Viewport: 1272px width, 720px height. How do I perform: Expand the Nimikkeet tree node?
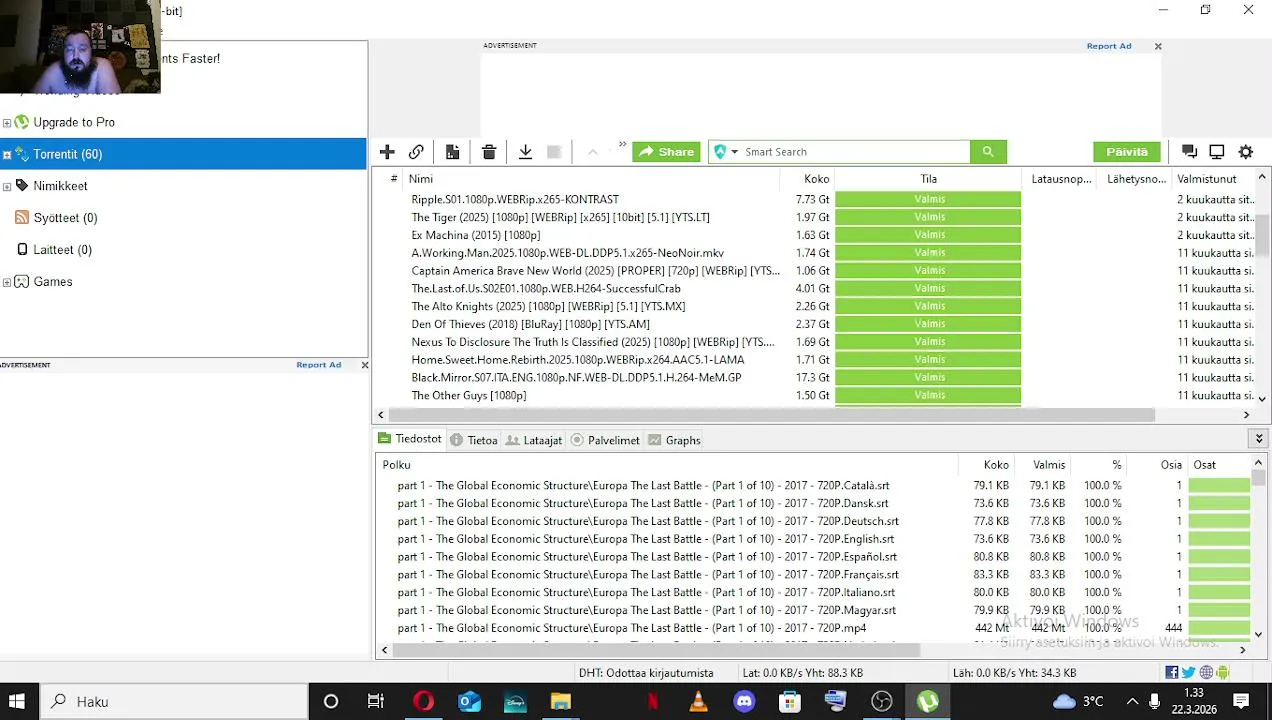point(7,187)
